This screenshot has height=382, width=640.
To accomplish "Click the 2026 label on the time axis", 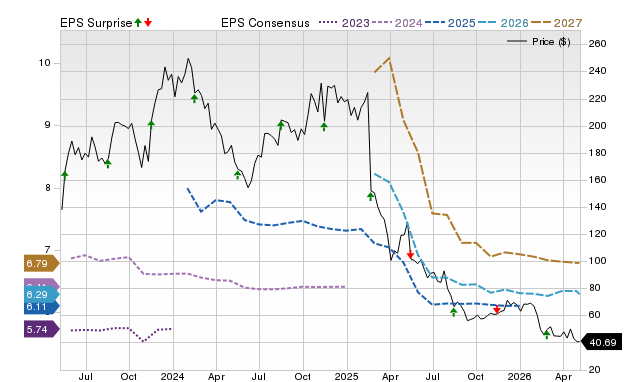I will [x=520, y=376].
